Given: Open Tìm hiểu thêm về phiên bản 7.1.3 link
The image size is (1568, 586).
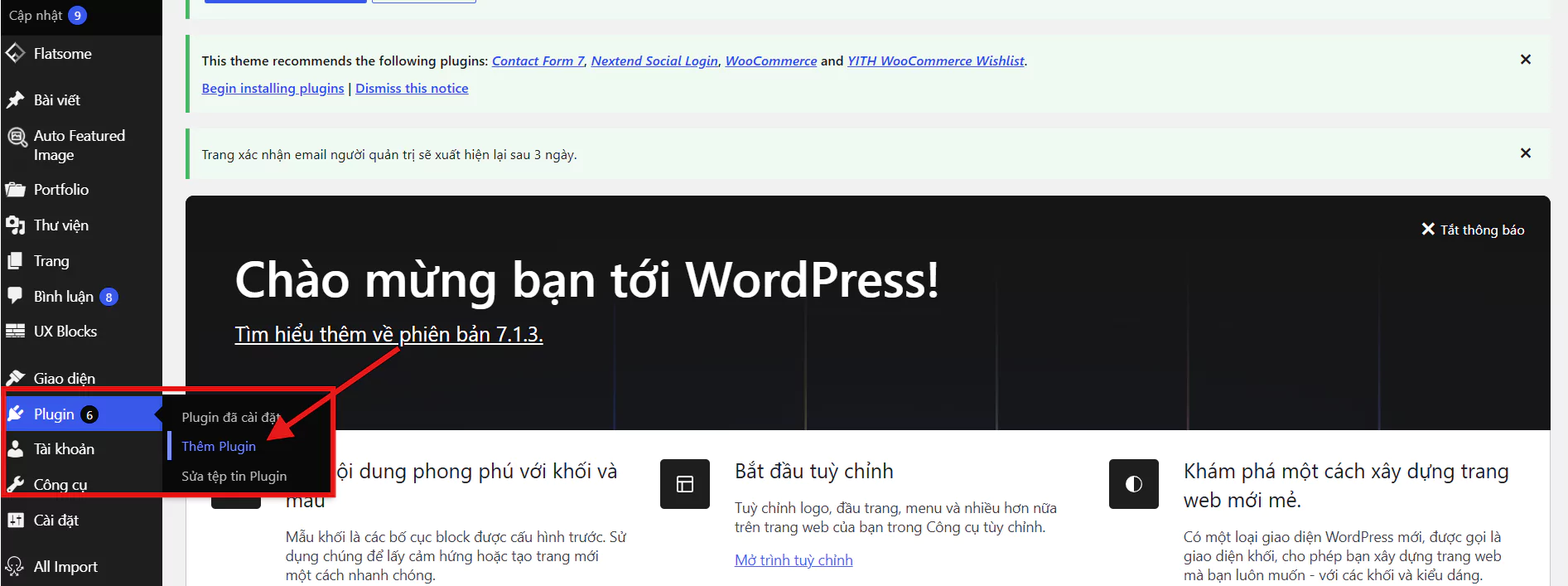Looking at the screenshot, I should pos(388,334).
